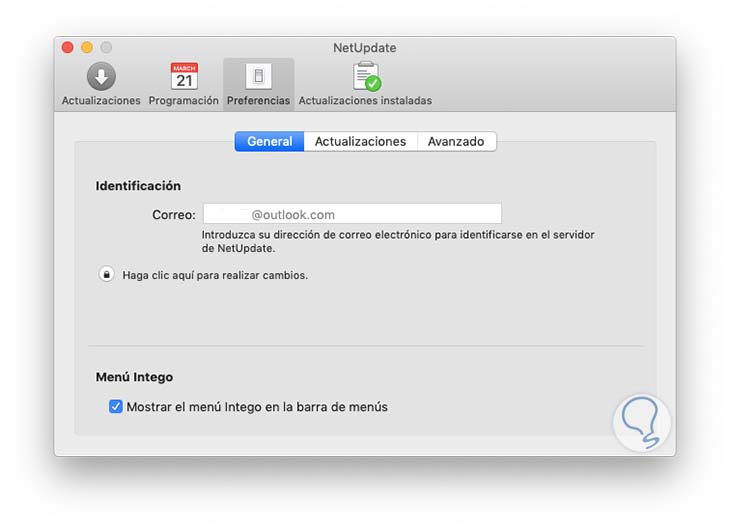Select the Preferencias toolbar icon
This screenshot has height=528, width=730.
pos(258,76)
